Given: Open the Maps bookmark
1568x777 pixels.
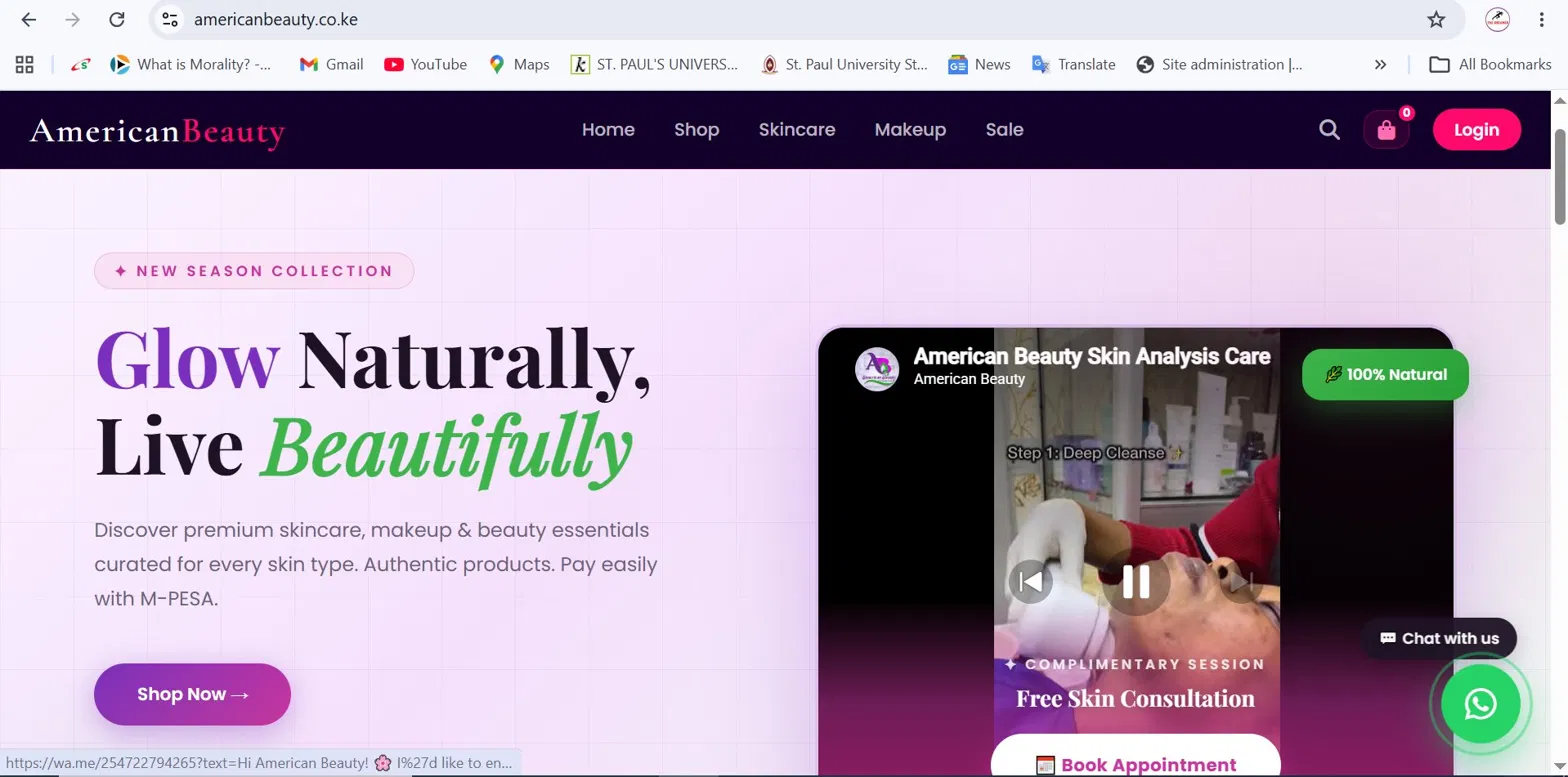Looking at the screenshot, I should pos(520,64).
